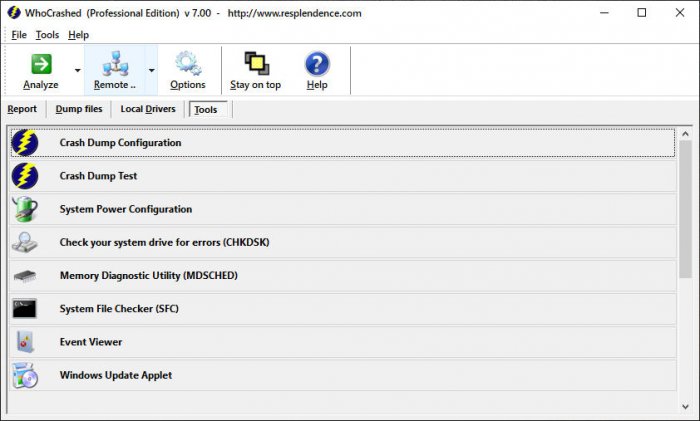Launch Crash Dump Configuration

pos(120,143)
